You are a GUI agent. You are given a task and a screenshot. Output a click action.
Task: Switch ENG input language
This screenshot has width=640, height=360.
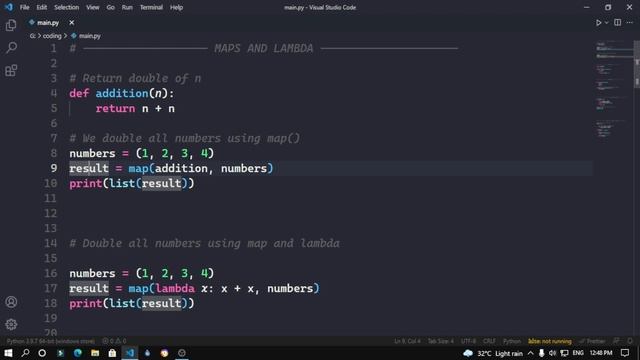coord(578,353)
